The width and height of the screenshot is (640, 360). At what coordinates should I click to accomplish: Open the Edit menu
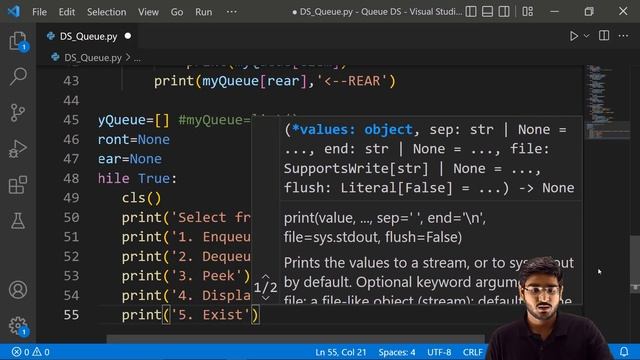click(67, 12)
